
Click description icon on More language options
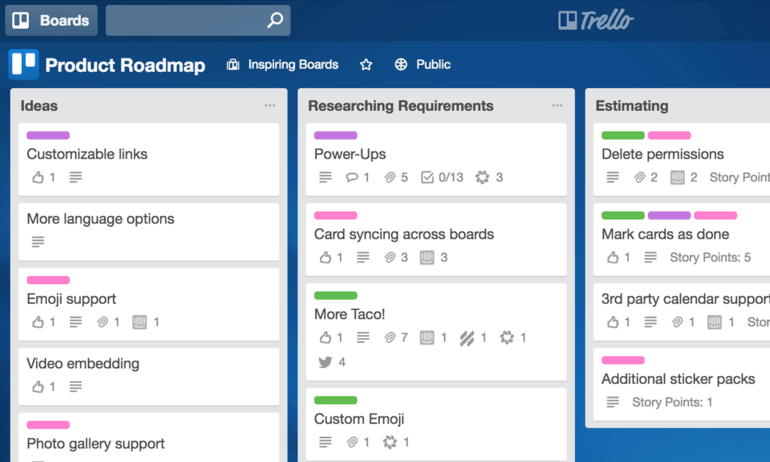tap(38, 242)
